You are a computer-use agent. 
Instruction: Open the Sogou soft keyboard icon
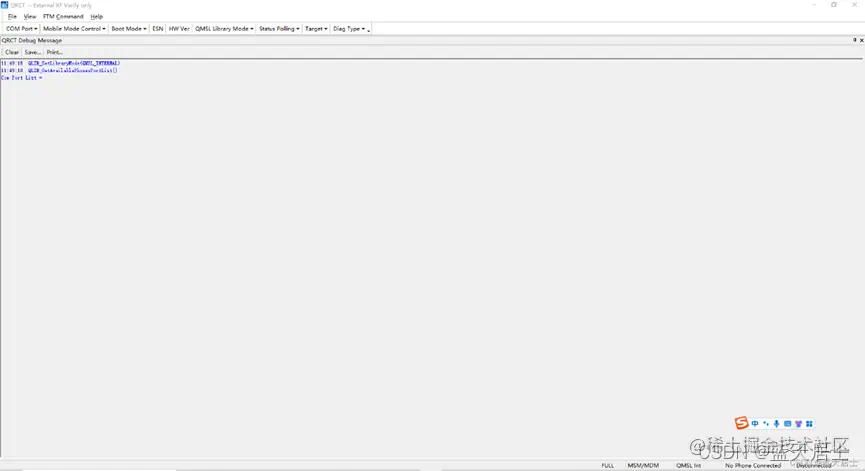click(x=787, y=424)
